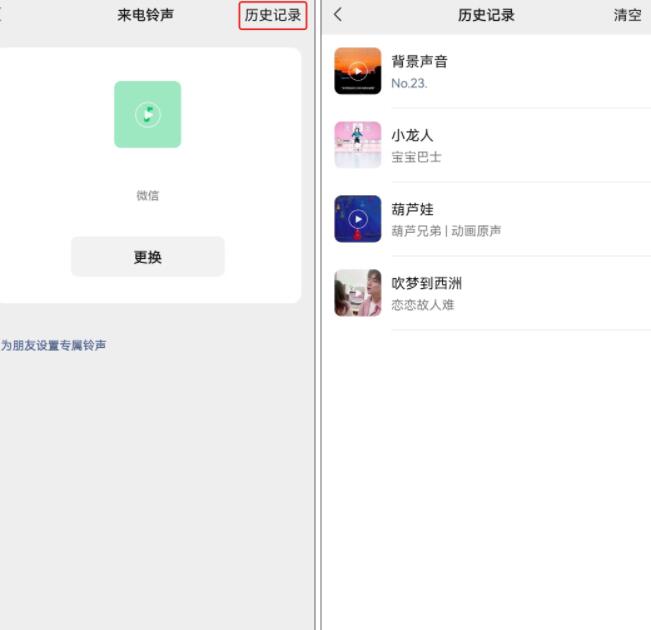
Task: Choose the 吹梦到西洲 title text
Action: (426, 283)
